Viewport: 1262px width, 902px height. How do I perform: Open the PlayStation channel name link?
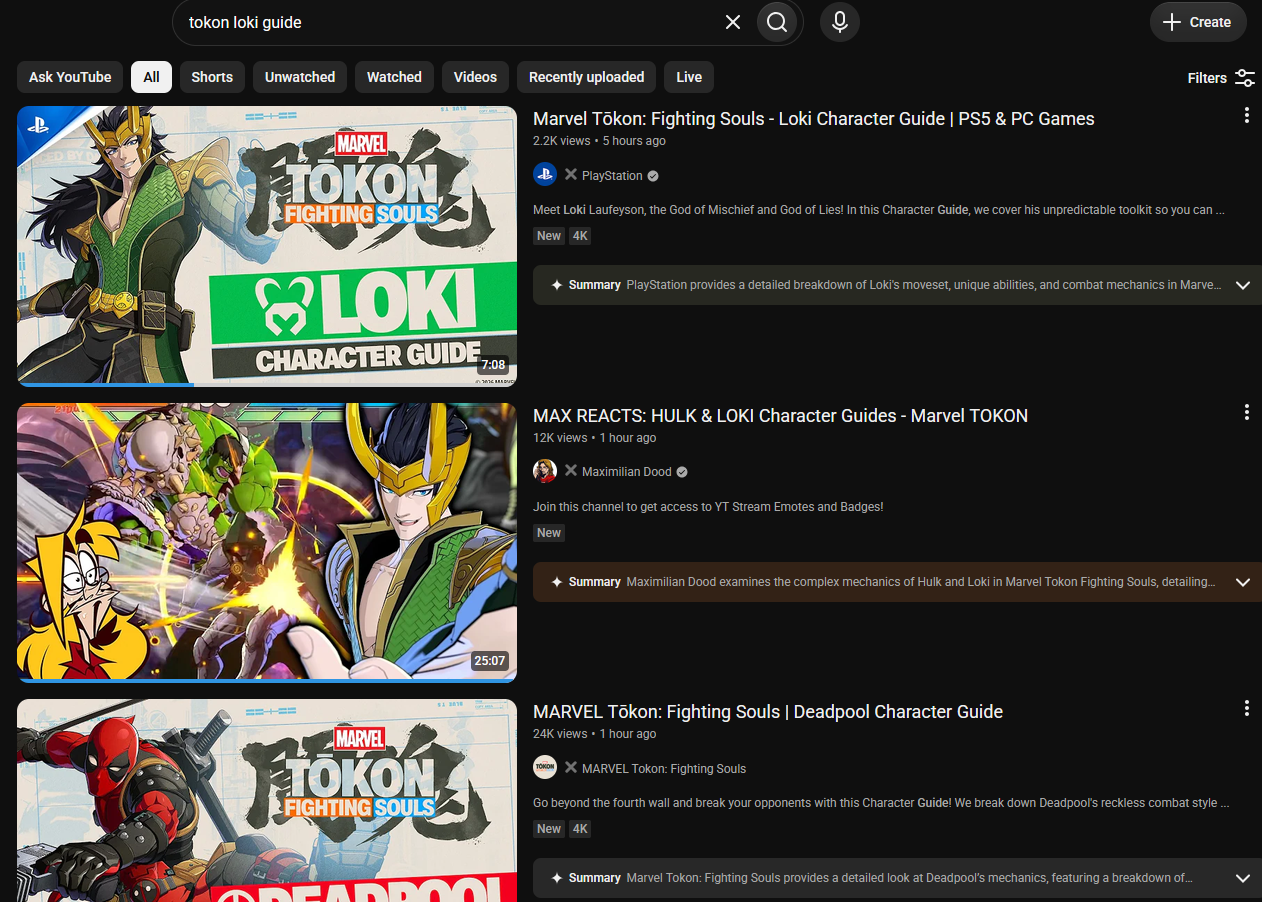click(612, 176)
